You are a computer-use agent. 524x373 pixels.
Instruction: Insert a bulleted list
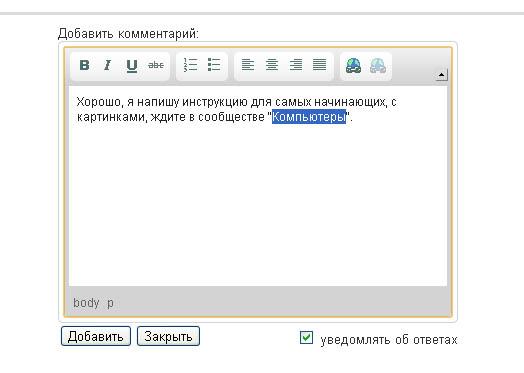pos(214,65)
